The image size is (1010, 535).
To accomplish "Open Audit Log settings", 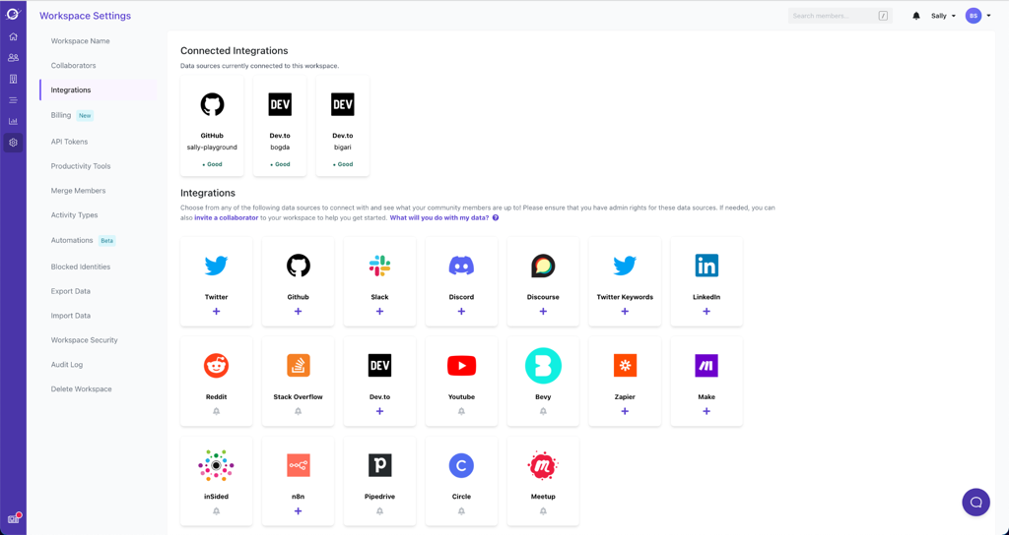I will pos(67,364).
